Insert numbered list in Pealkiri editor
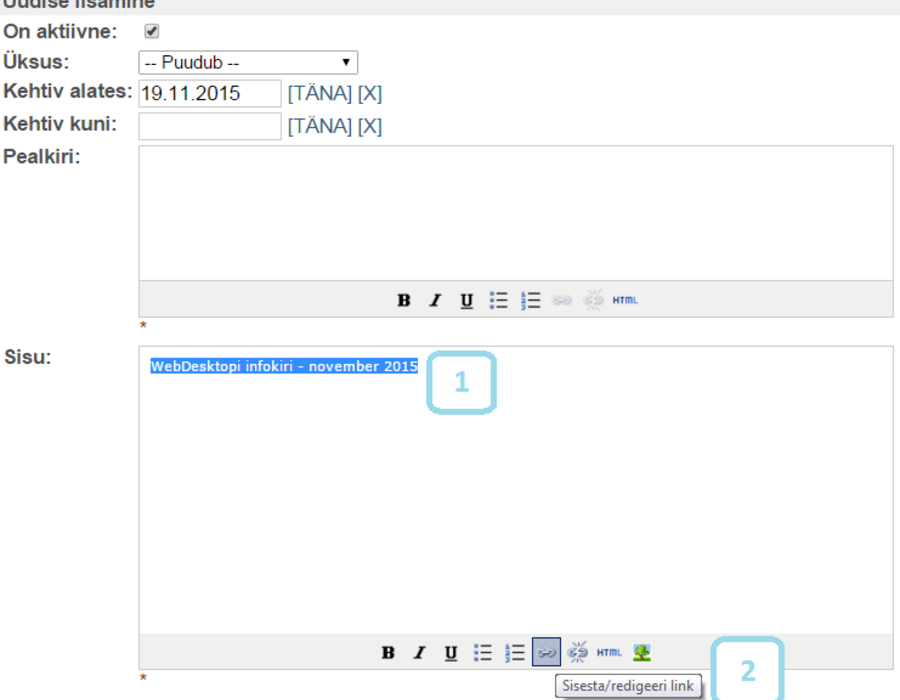Image resolution: width=900 pixels, height=700 pixels. coord(530,300)
